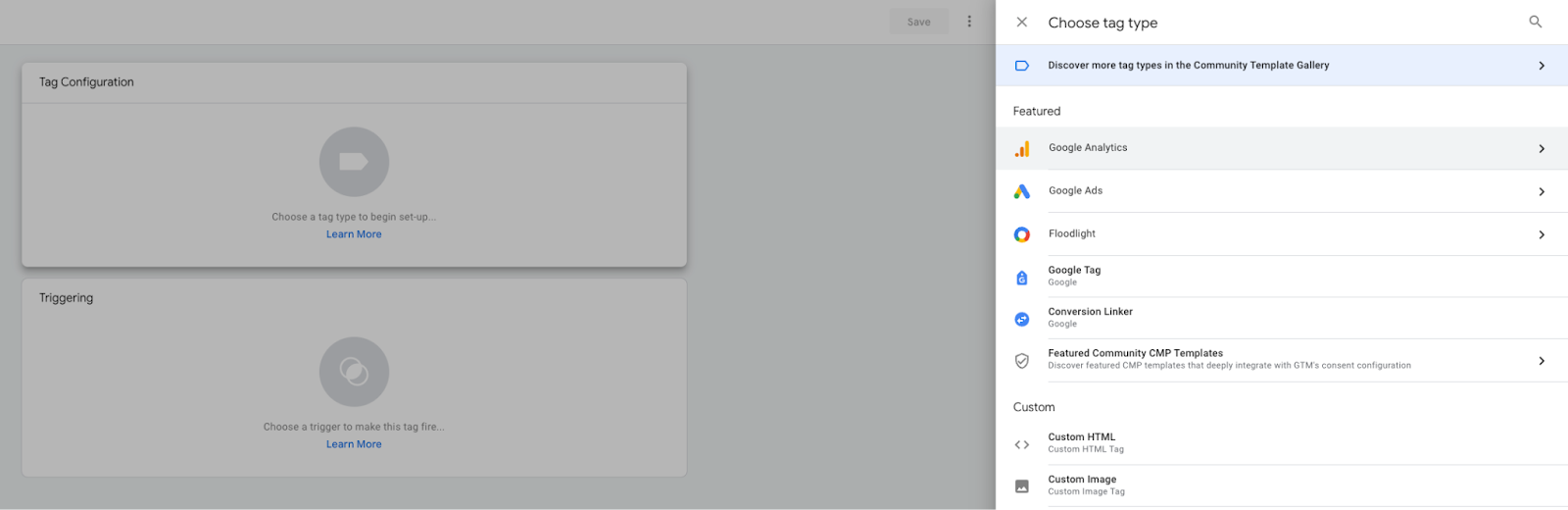Expand Featured Community CMP Templates chevron

1542,361
